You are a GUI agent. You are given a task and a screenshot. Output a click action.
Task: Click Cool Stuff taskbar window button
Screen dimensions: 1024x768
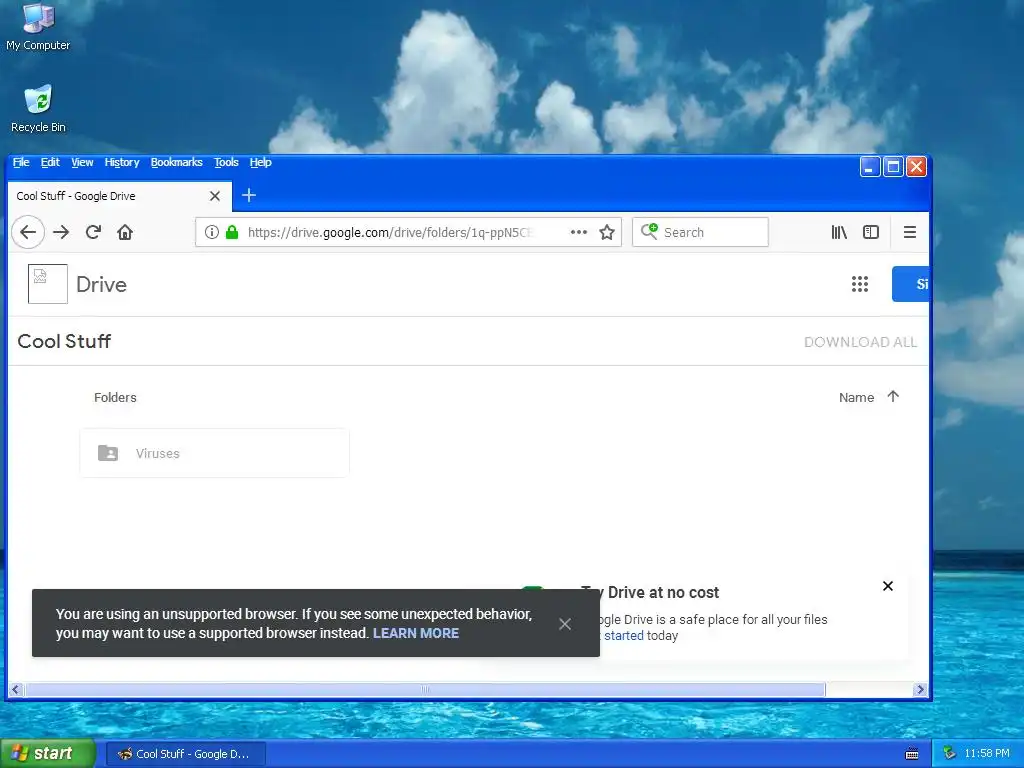[x=185, y=754]
